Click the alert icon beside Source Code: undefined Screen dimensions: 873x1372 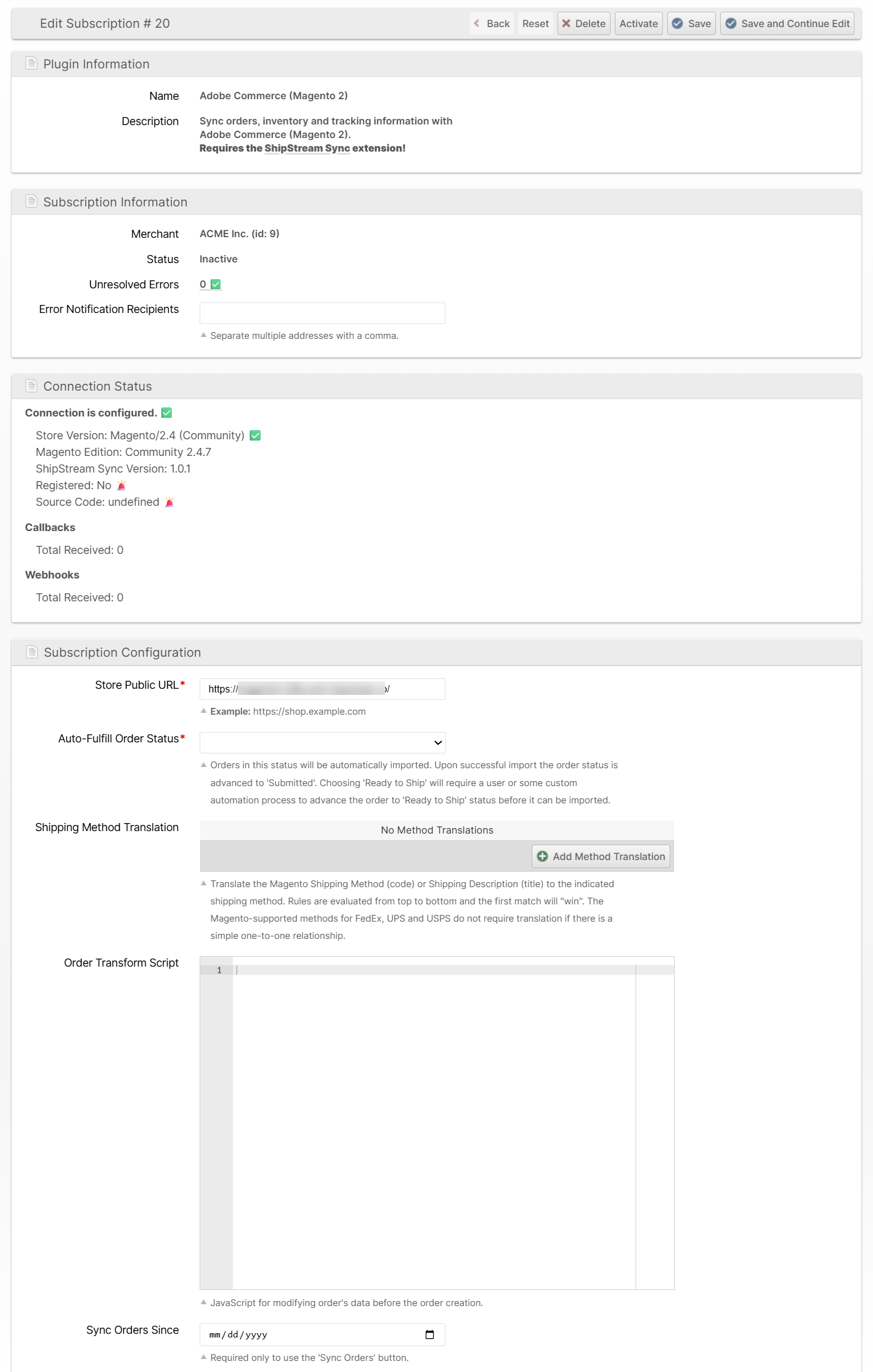(x=169, y=502)
